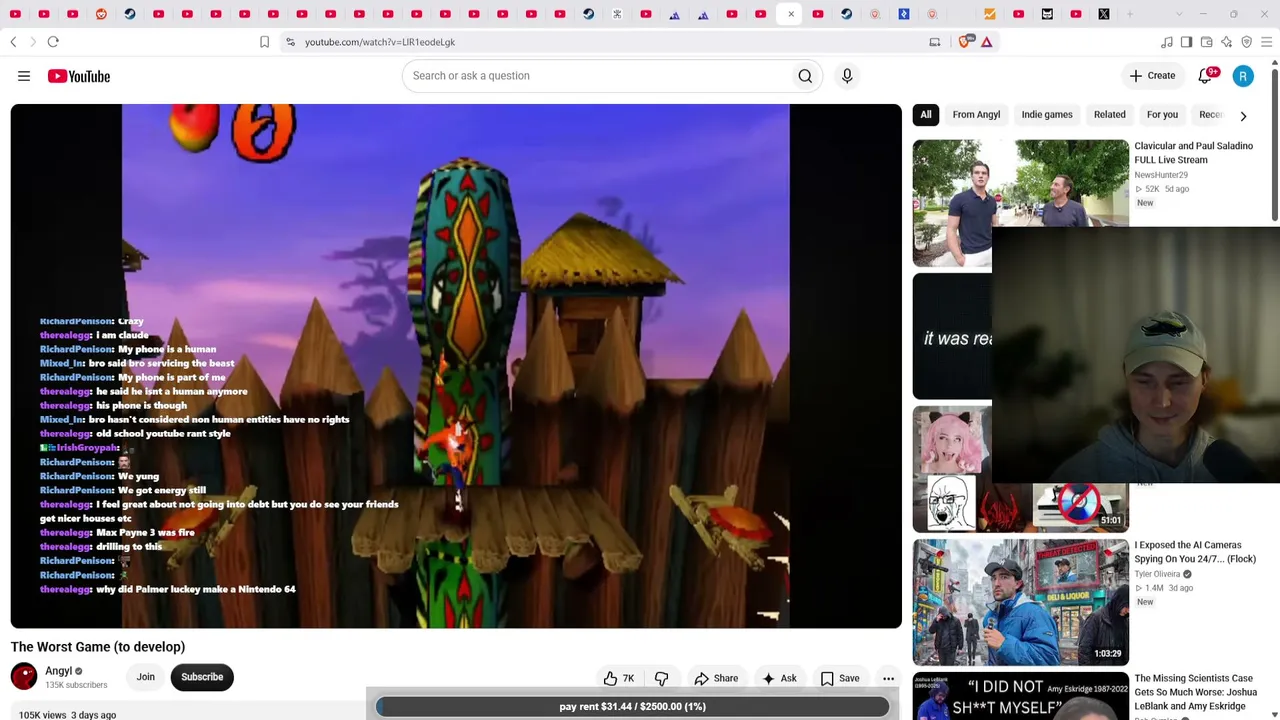1280x720 pixels.
Task: View site information beside the URL
Action: point(290,42)
